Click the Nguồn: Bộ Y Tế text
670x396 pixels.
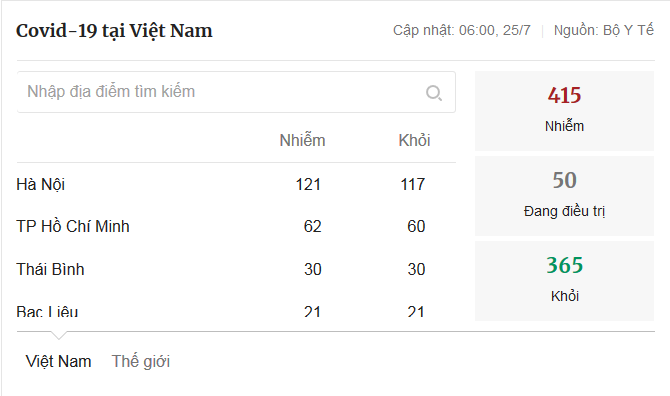tap(603, 30)
